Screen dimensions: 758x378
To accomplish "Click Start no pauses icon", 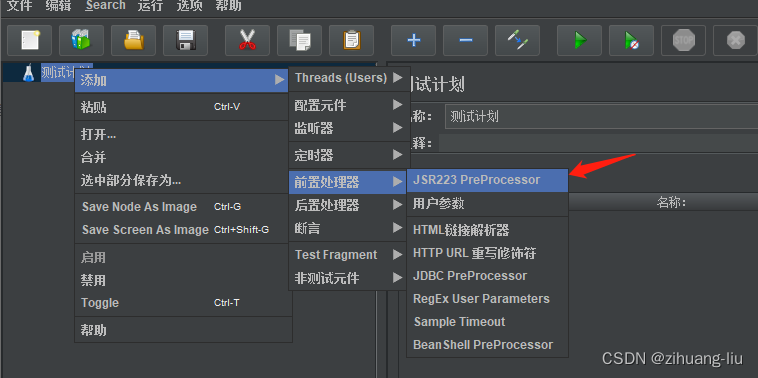I will [631, 40].
